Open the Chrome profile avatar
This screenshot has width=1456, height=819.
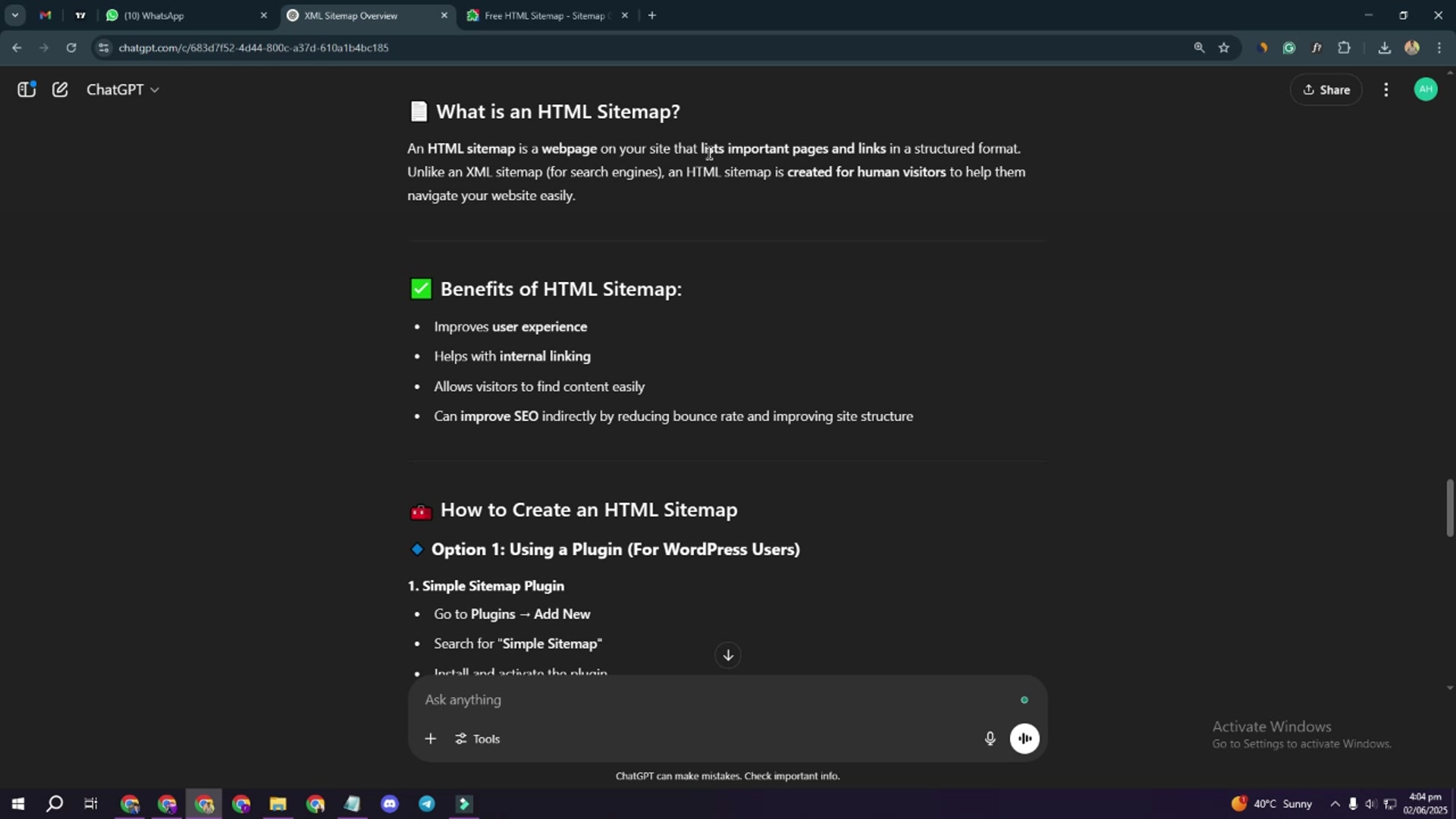1412,48
